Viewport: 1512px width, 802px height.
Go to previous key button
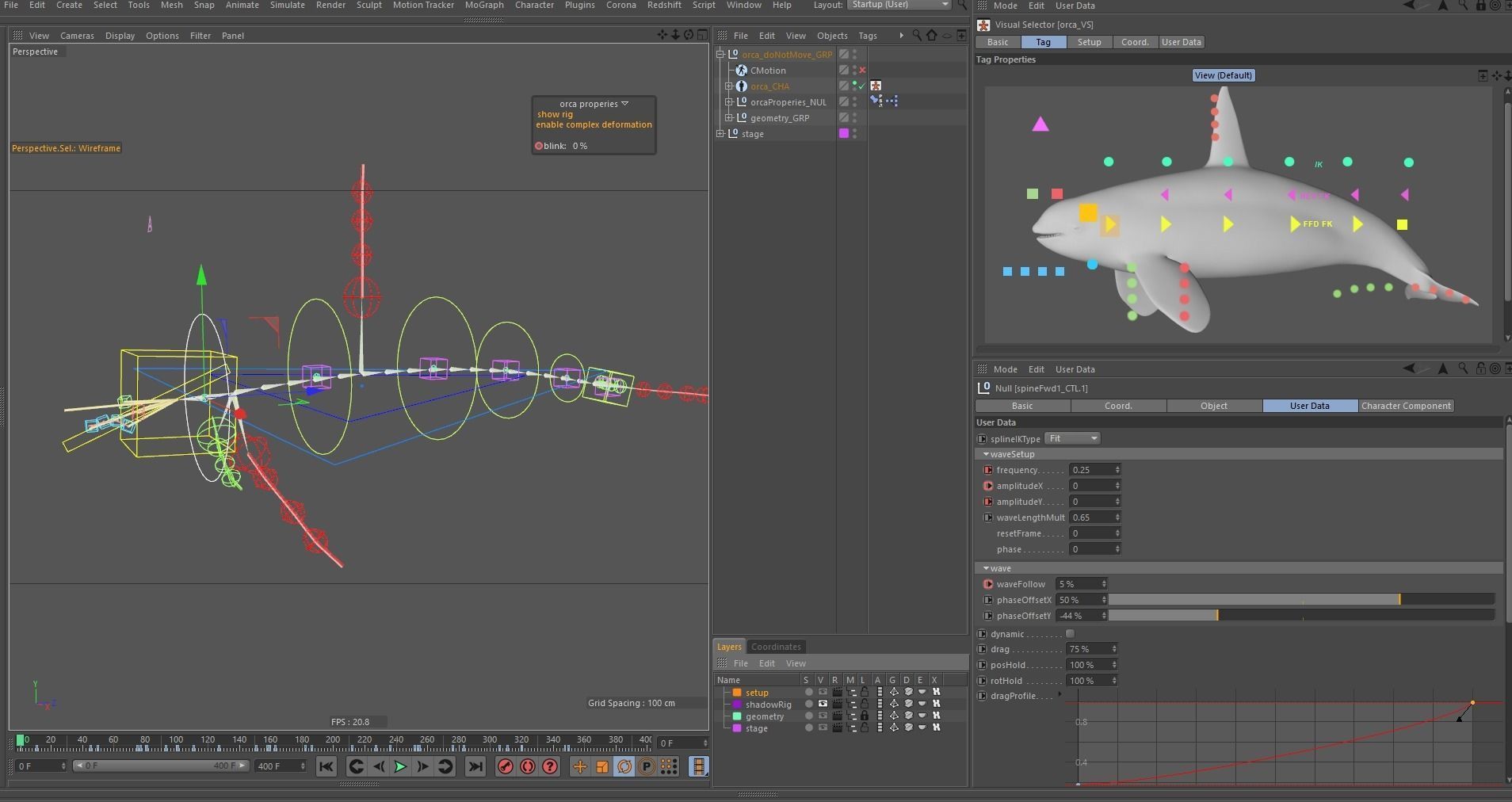356,766
